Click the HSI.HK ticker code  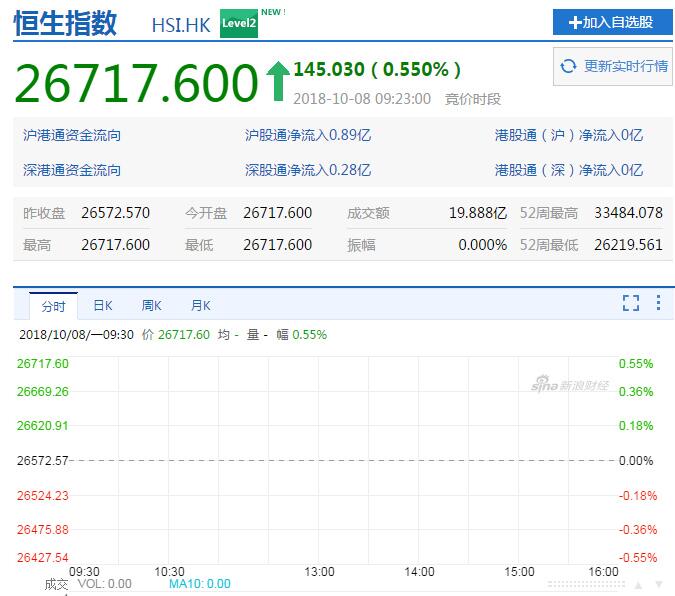(181, 25)
